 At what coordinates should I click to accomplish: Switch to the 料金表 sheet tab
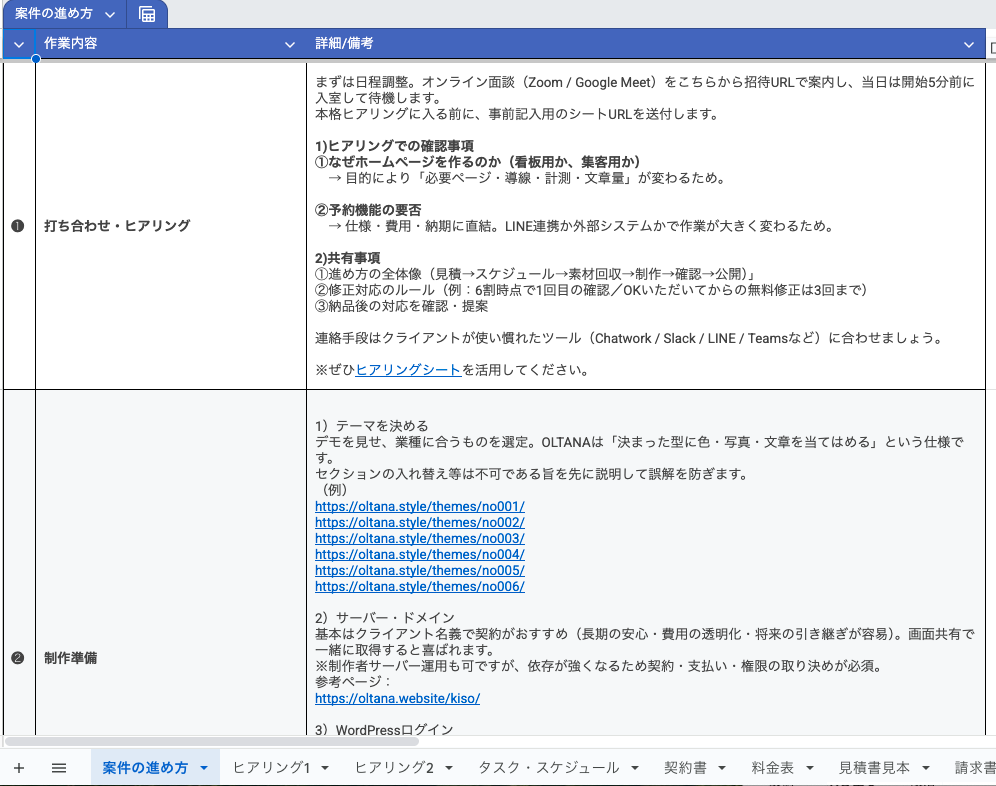click(x=772, y=768)
